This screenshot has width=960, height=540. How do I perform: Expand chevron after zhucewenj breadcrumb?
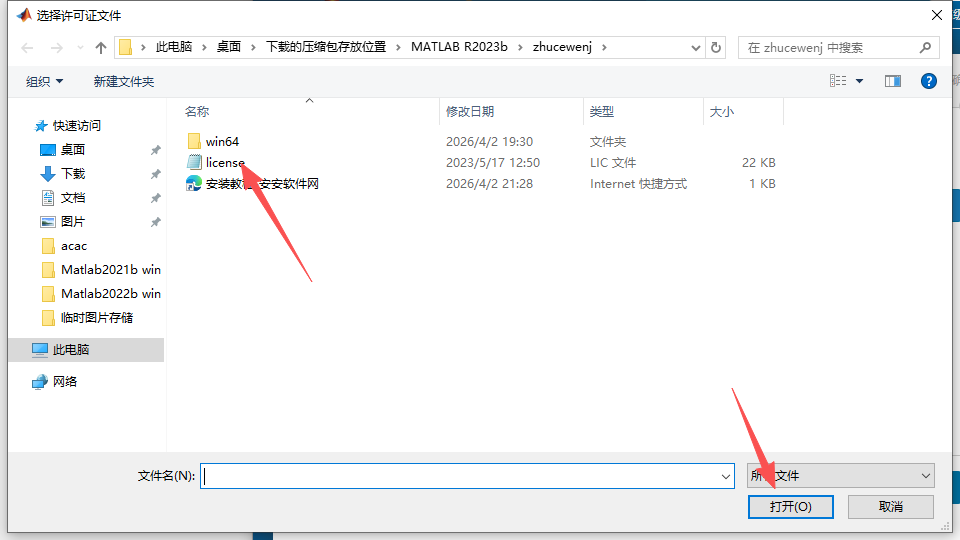[604, 47]
